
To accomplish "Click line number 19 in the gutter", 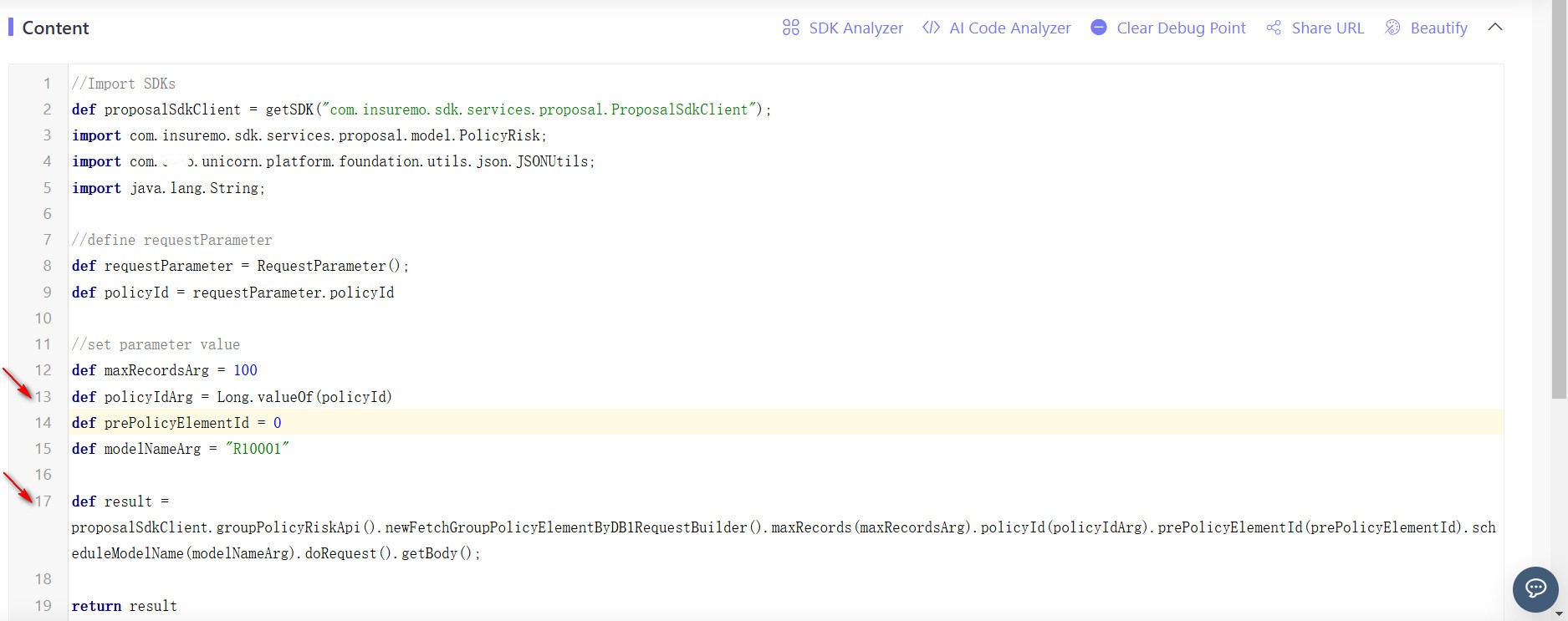I will (x=43, y=605).
